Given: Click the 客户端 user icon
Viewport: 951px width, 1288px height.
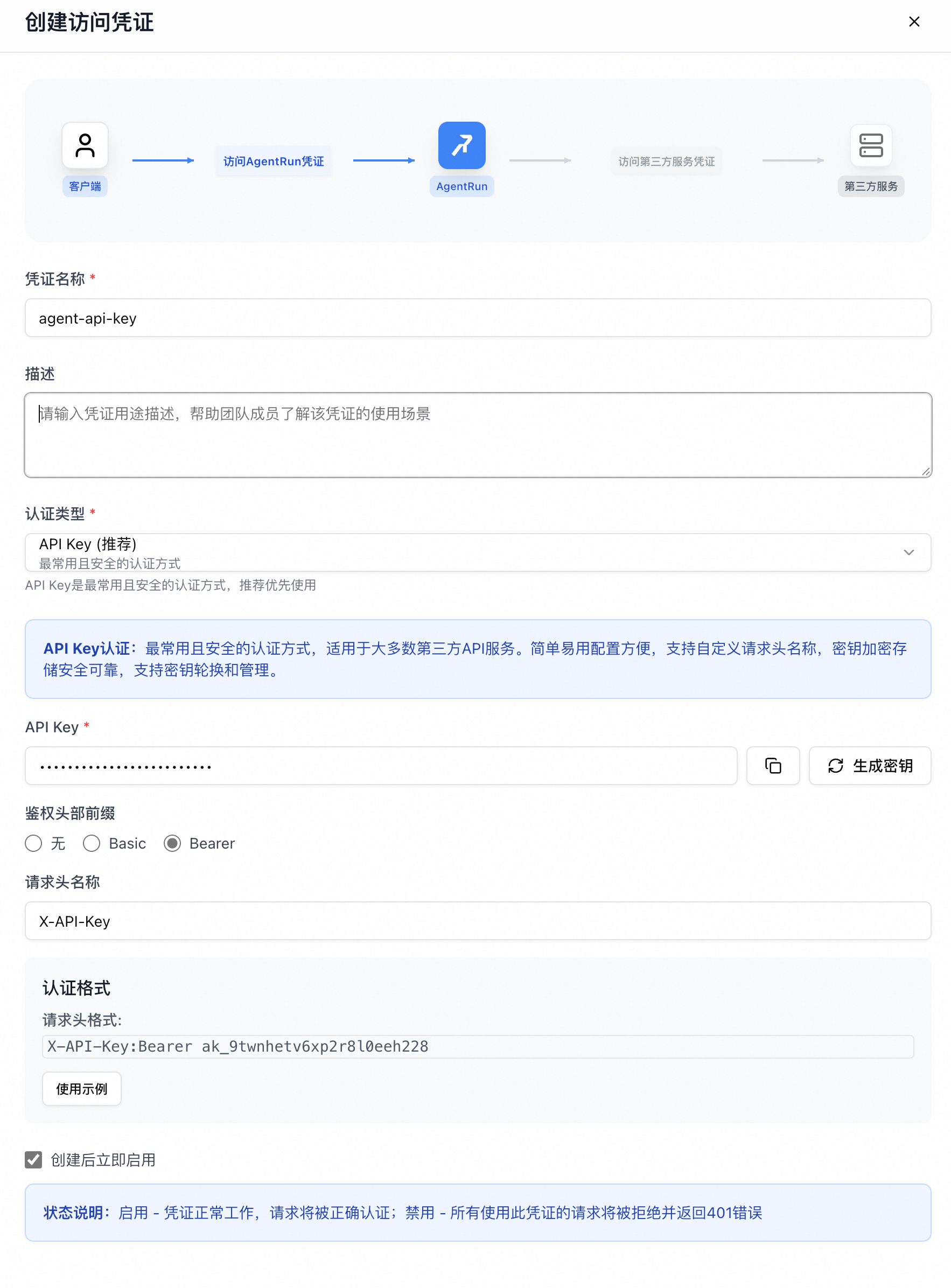Looking at the screenshot, I should coord(85,145).
